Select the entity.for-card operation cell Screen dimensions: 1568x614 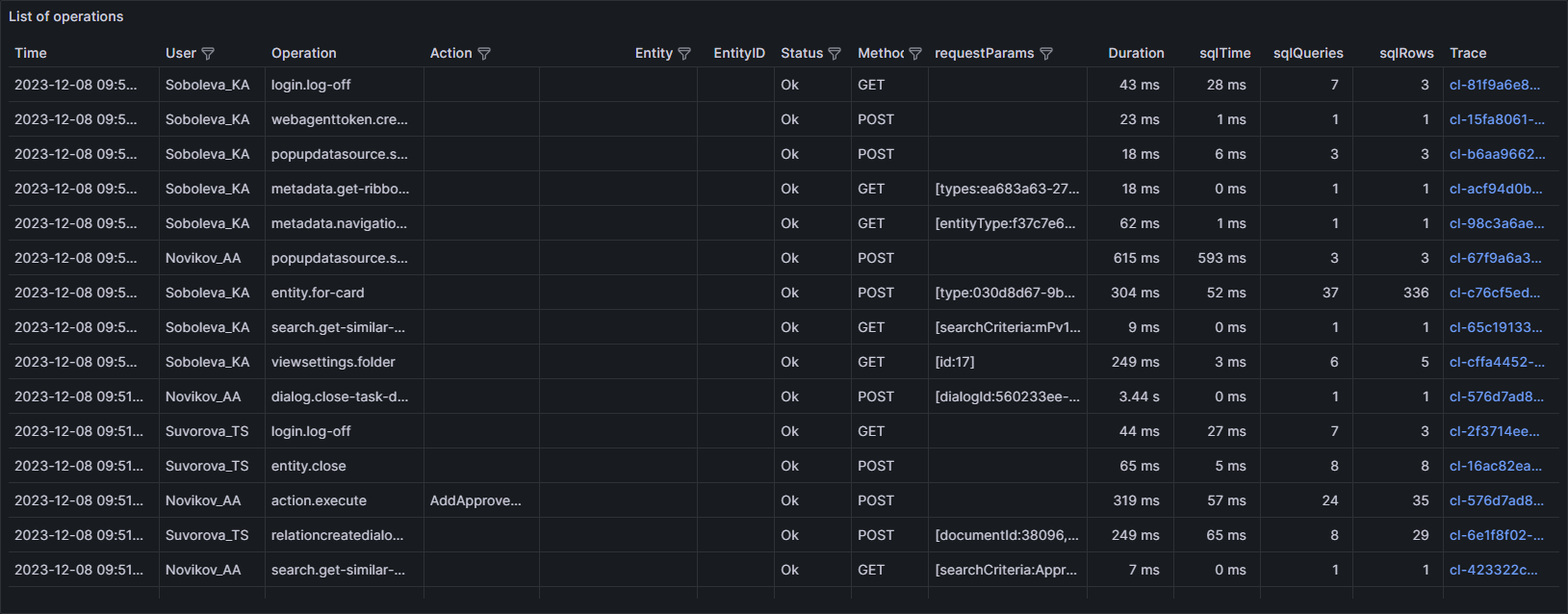[x=318, y=293]
